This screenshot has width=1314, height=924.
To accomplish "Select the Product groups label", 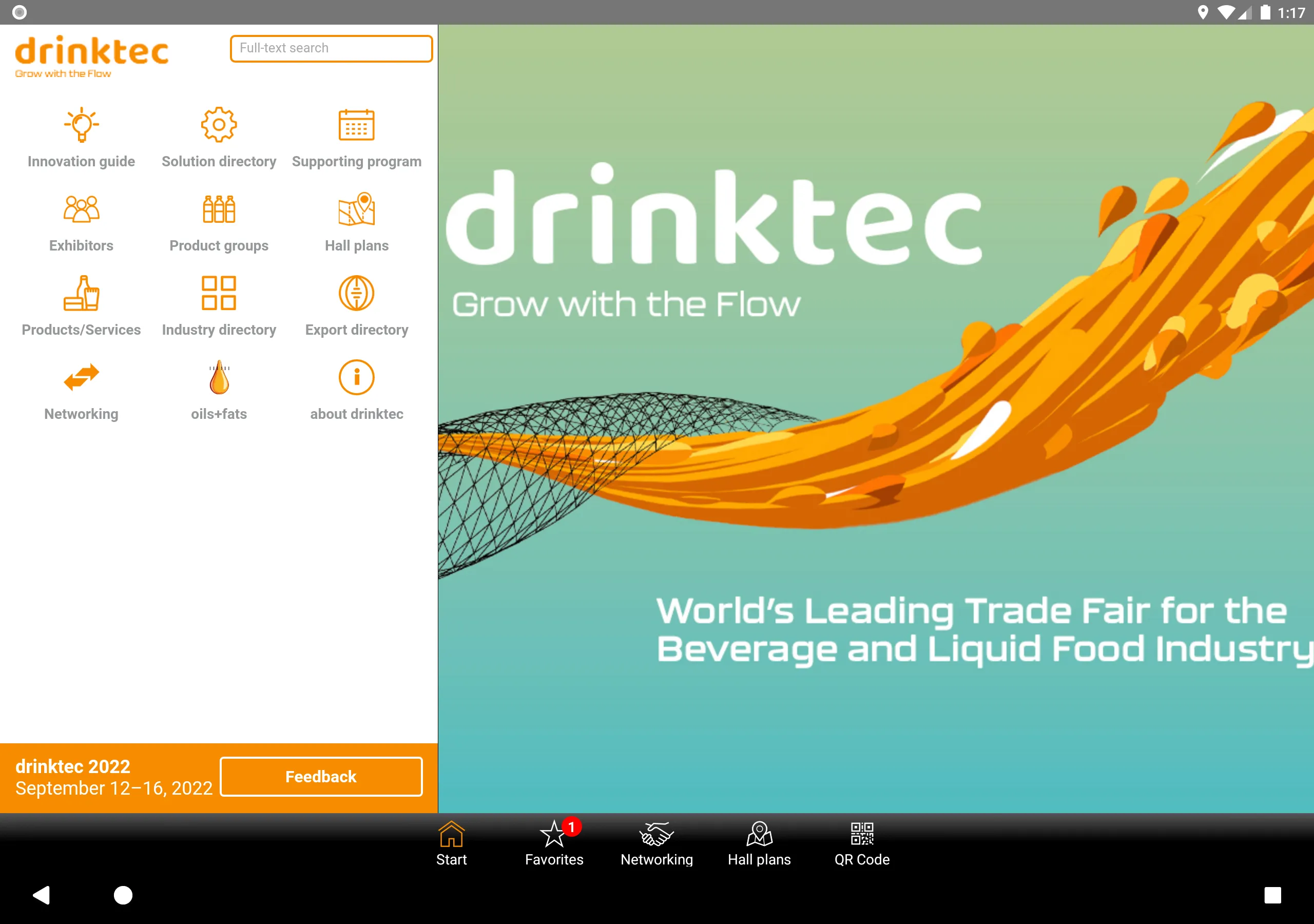I will [x=219, y=245].
